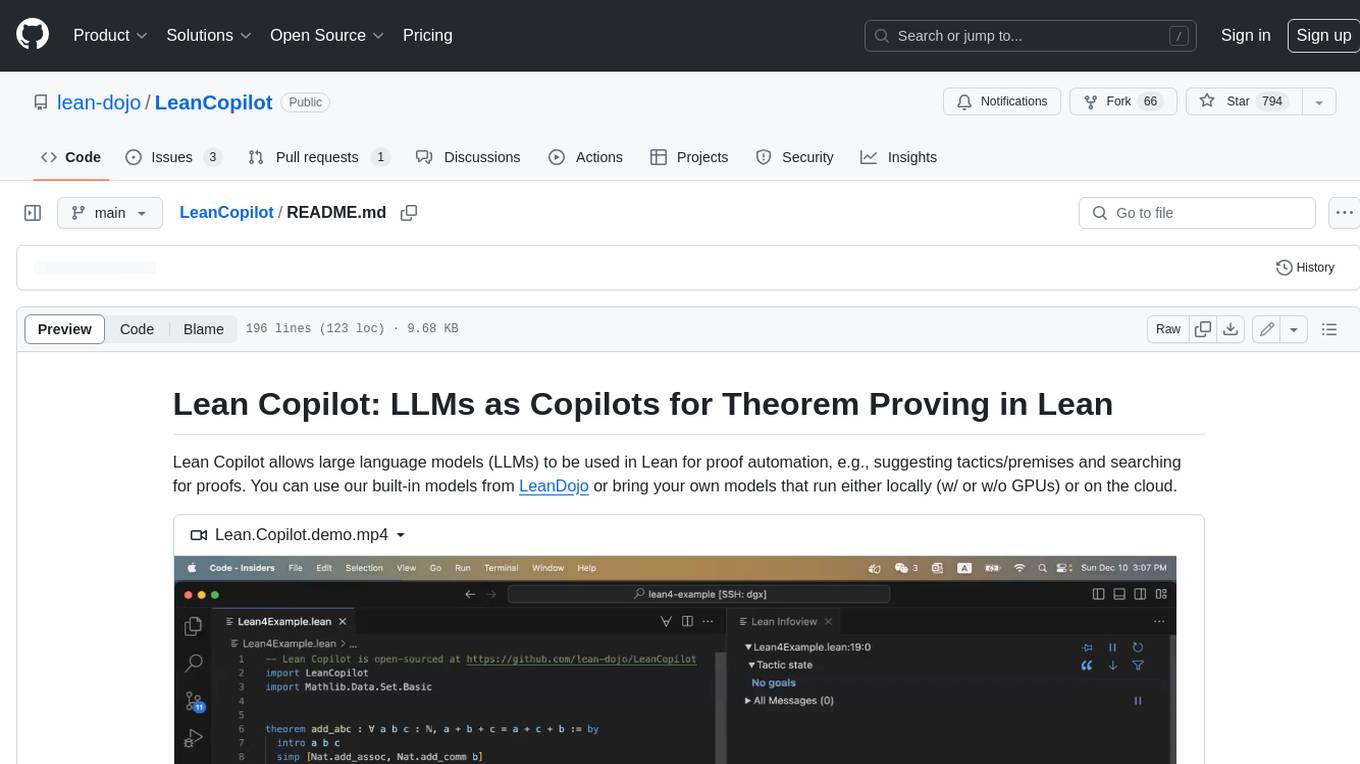Open the LeanCopilot repository link

tap(214, 102)
